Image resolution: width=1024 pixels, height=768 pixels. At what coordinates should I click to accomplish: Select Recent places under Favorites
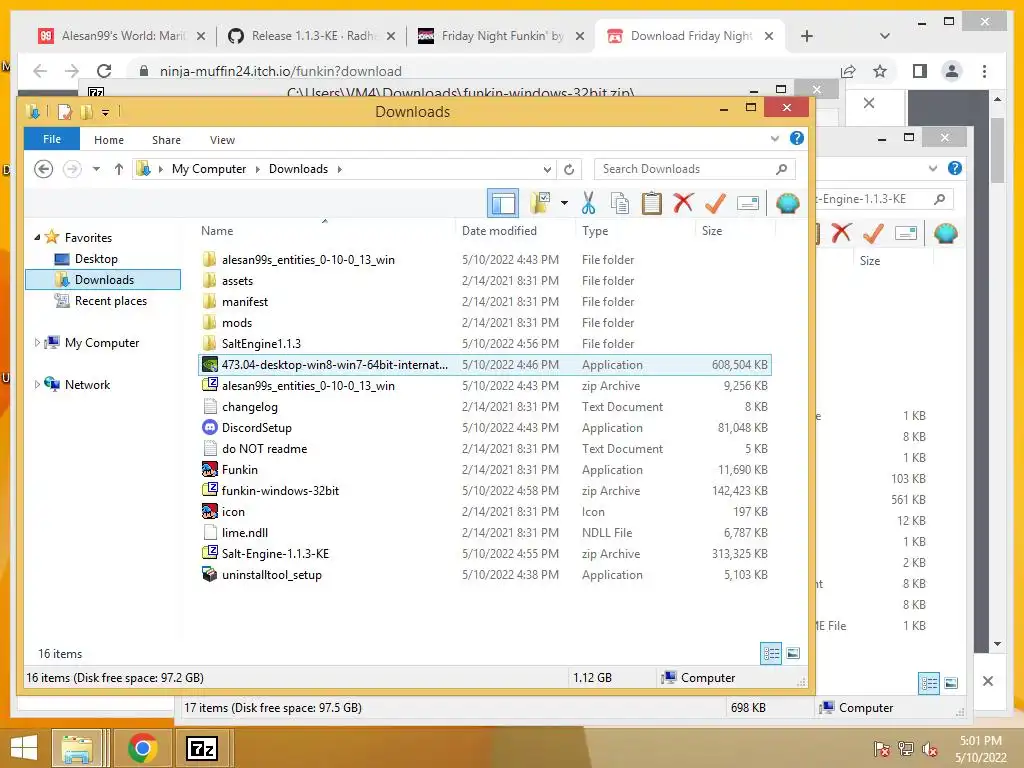[x=110, y=300]
